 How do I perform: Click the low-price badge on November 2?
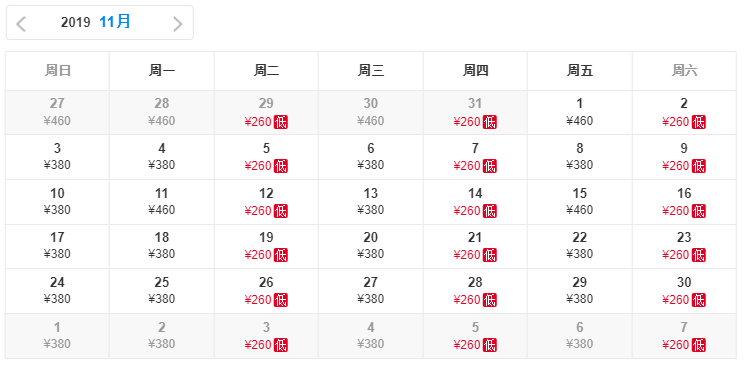(x=699, y=122)
